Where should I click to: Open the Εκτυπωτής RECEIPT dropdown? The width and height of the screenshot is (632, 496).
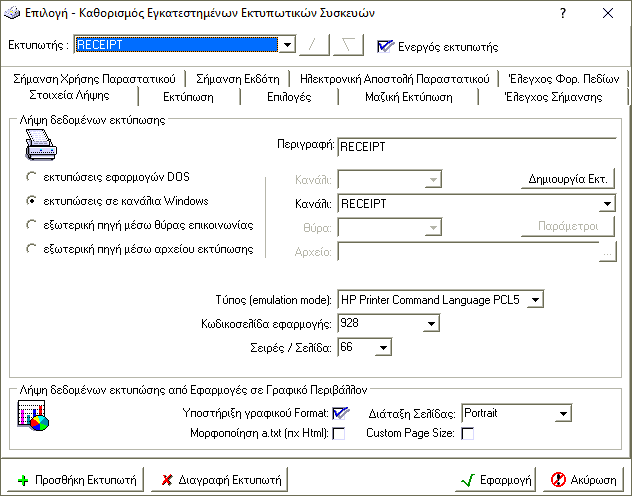click(x=288, y=45)
